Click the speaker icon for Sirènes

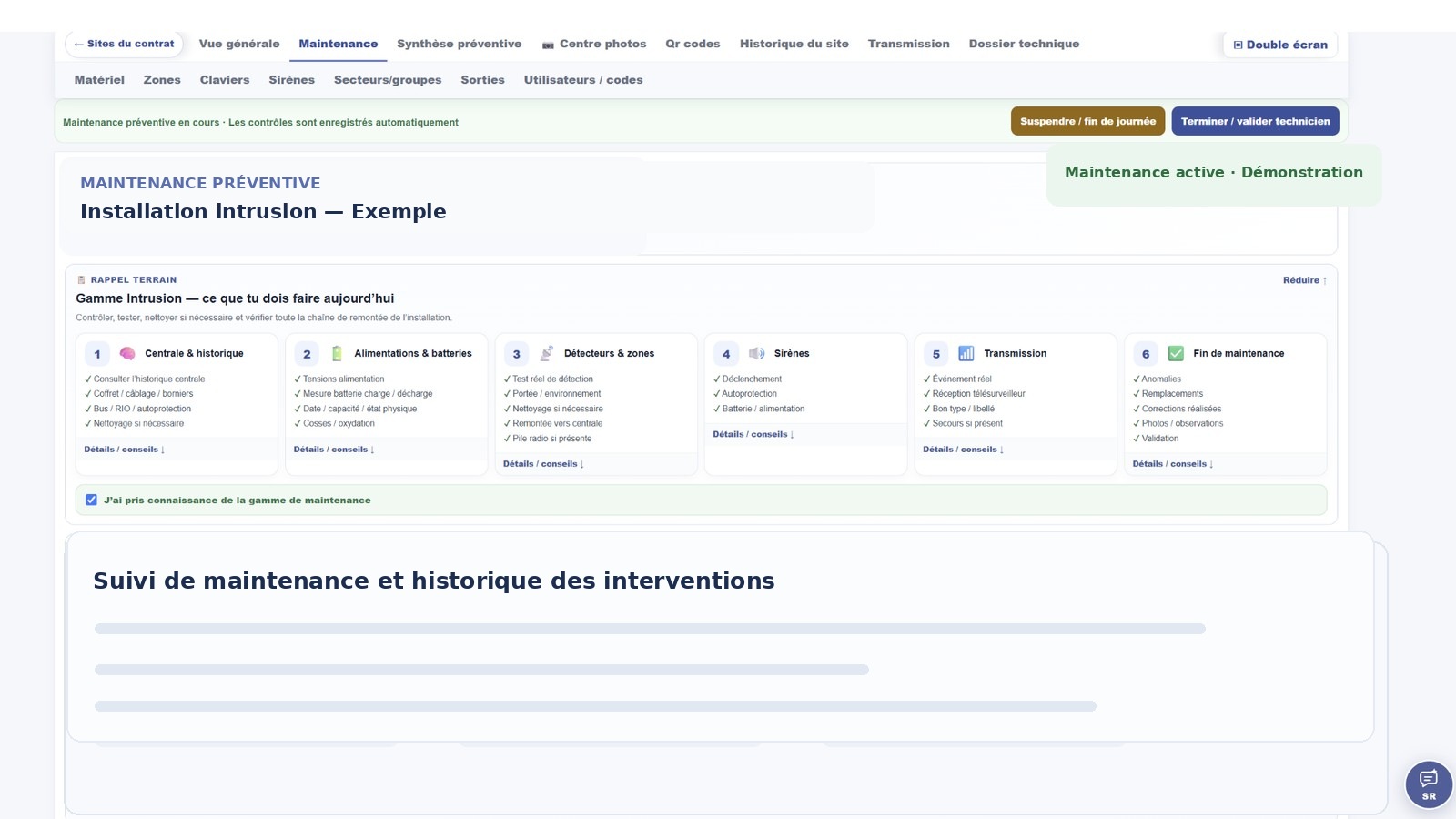click(x=756, y=354)
